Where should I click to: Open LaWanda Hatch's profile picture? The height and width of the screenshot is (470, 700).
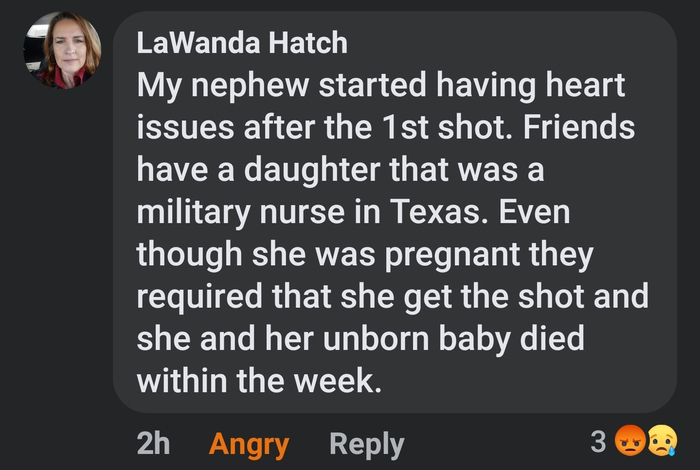click(x=62, y=51)
